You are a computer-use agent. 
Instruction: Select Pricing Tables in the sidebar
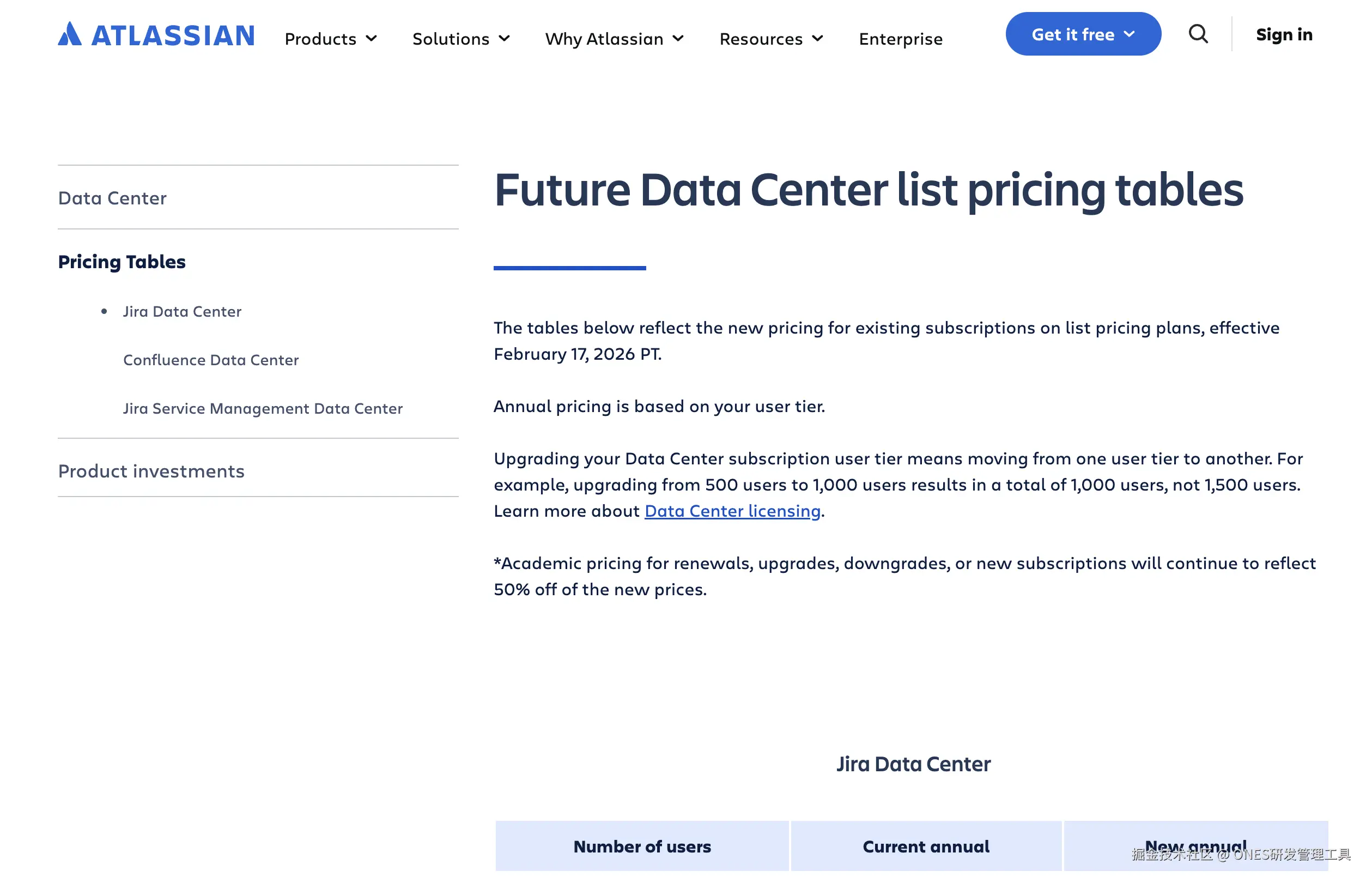[122, 262]
